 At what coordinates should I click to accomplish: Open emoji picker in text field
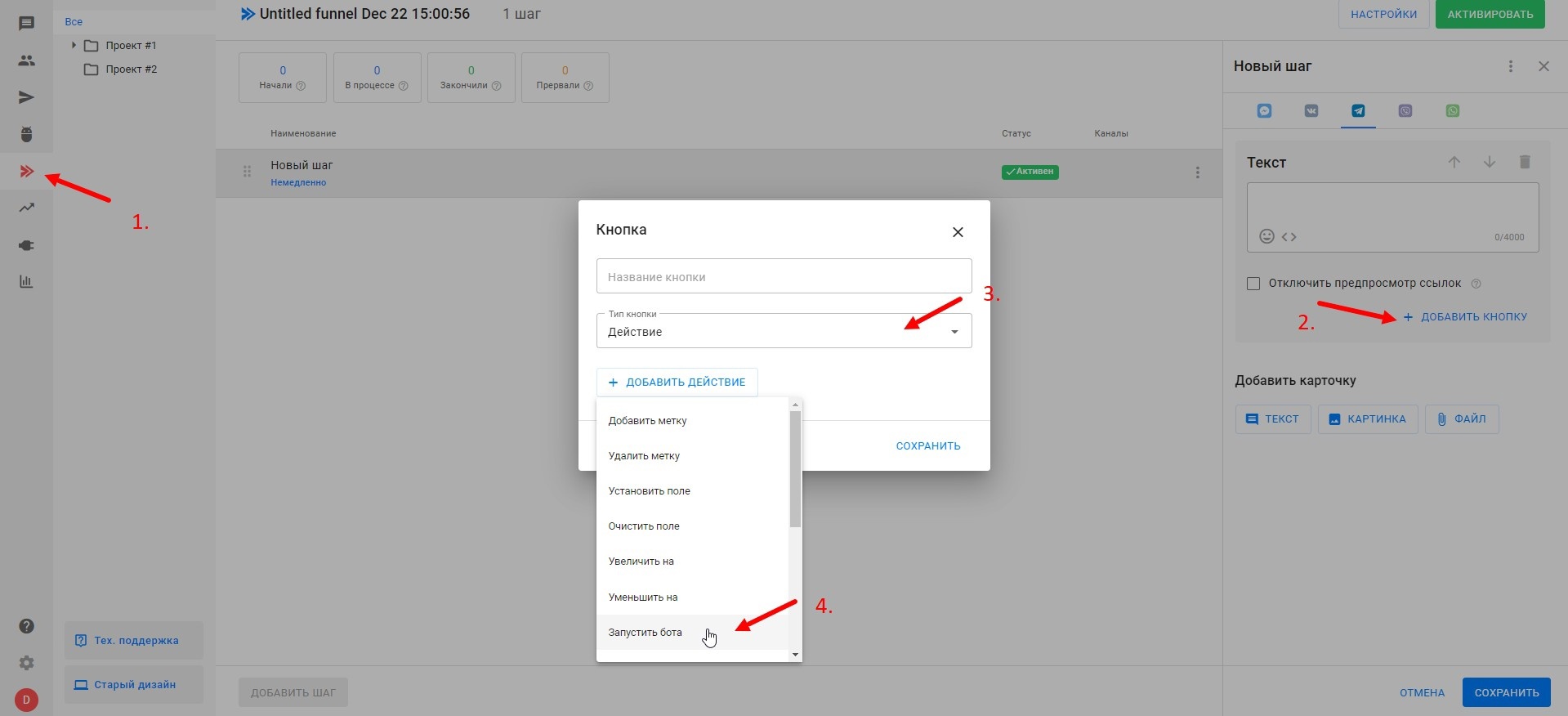click(1266, 236)
